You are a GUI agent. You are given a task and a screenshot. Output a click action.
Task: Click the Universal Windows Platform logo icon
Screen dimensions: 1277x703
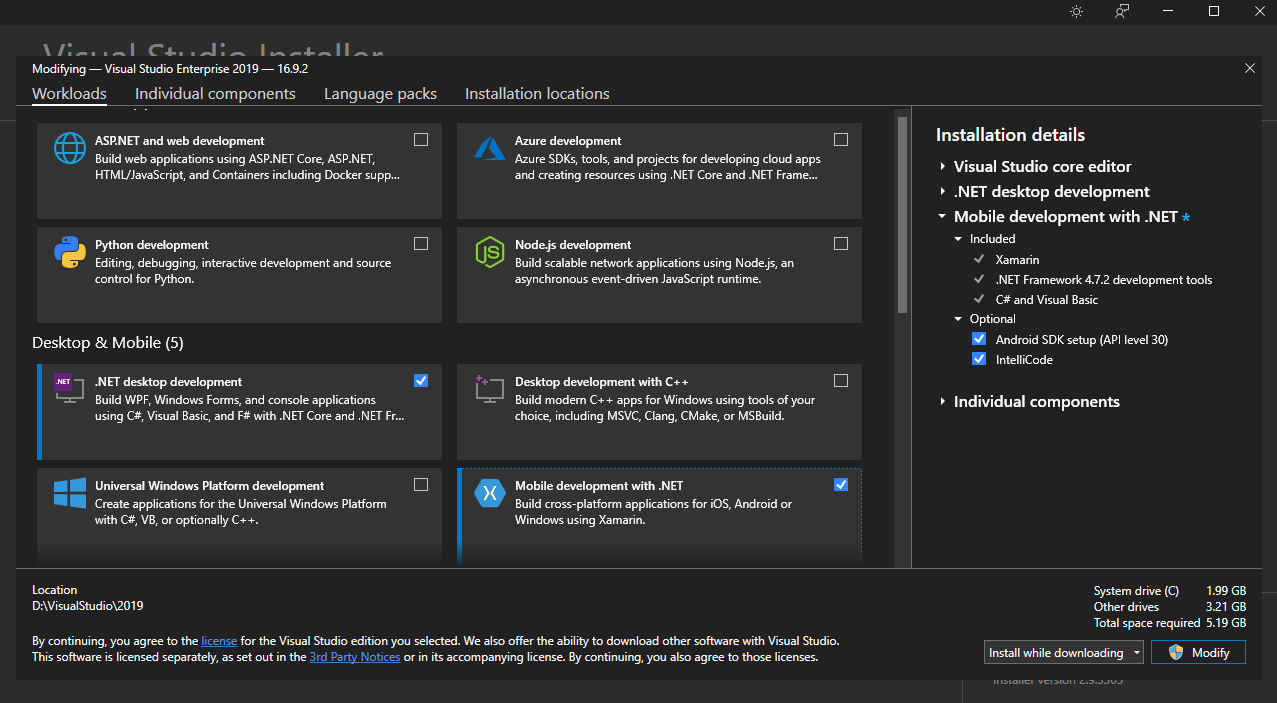70,493
